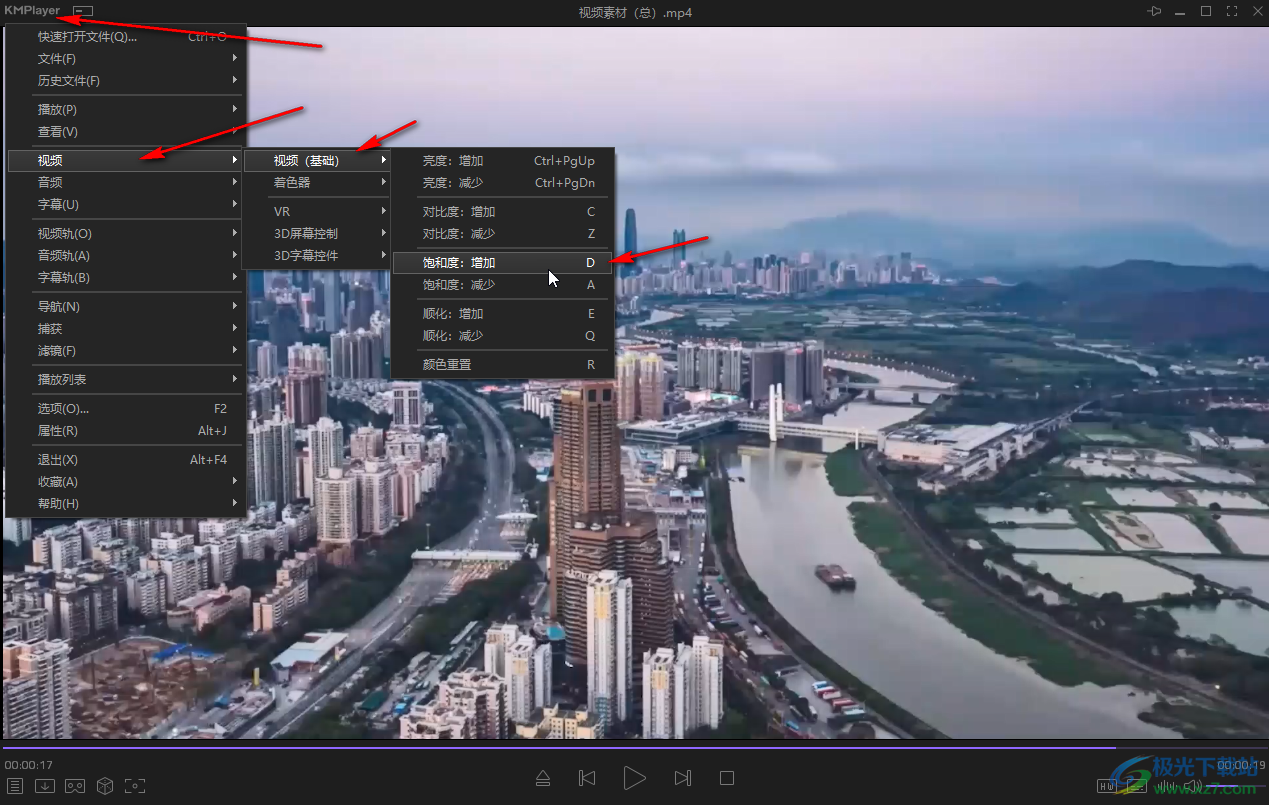The height and width of the screenshot is (805, 1269).
Task: Open the 3D字幕控件 submenu
Action: pyautogui.click(x=316, y=255)
